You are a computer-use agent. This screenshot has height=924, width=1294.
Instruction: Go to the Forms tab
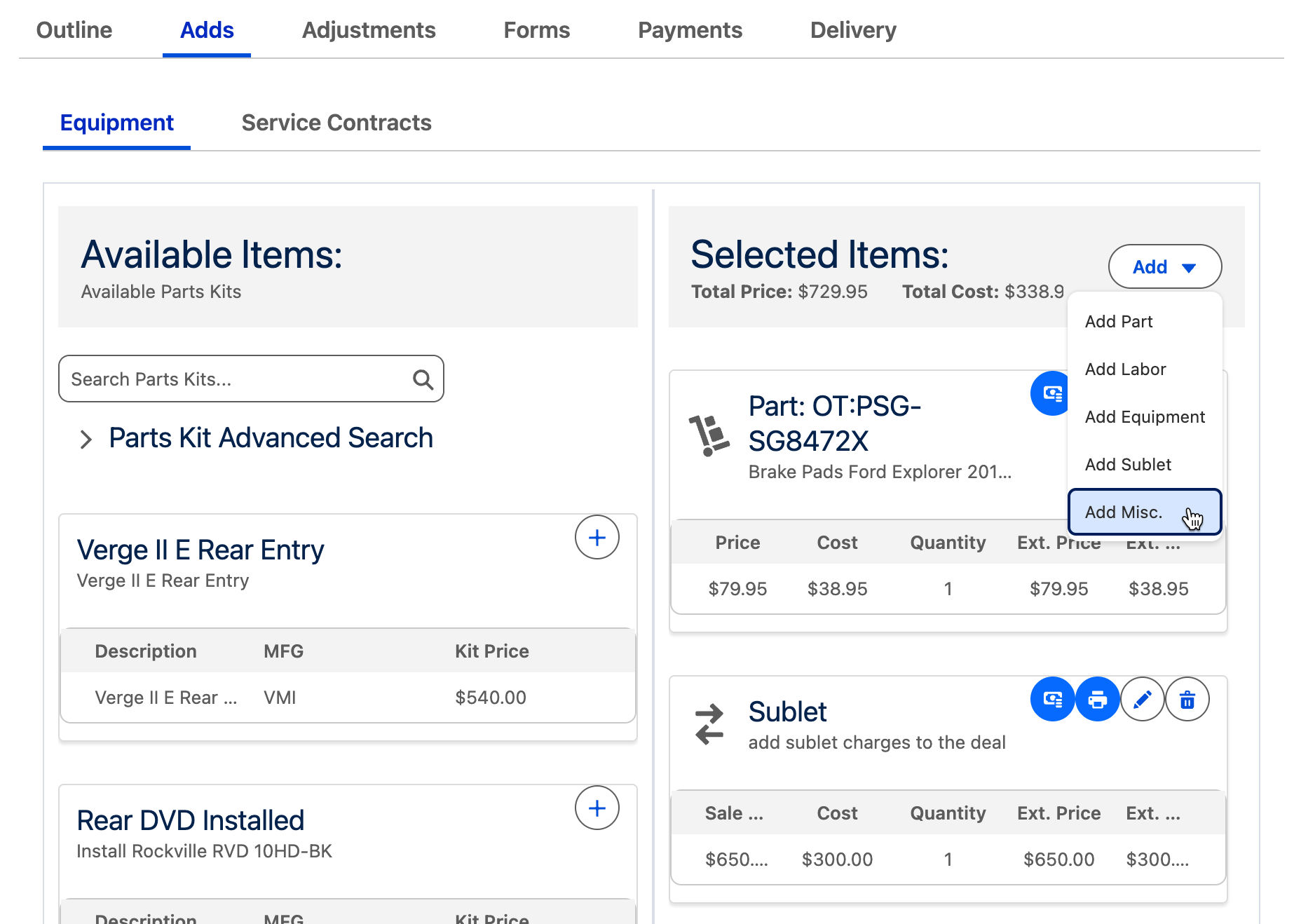[537, 30]
